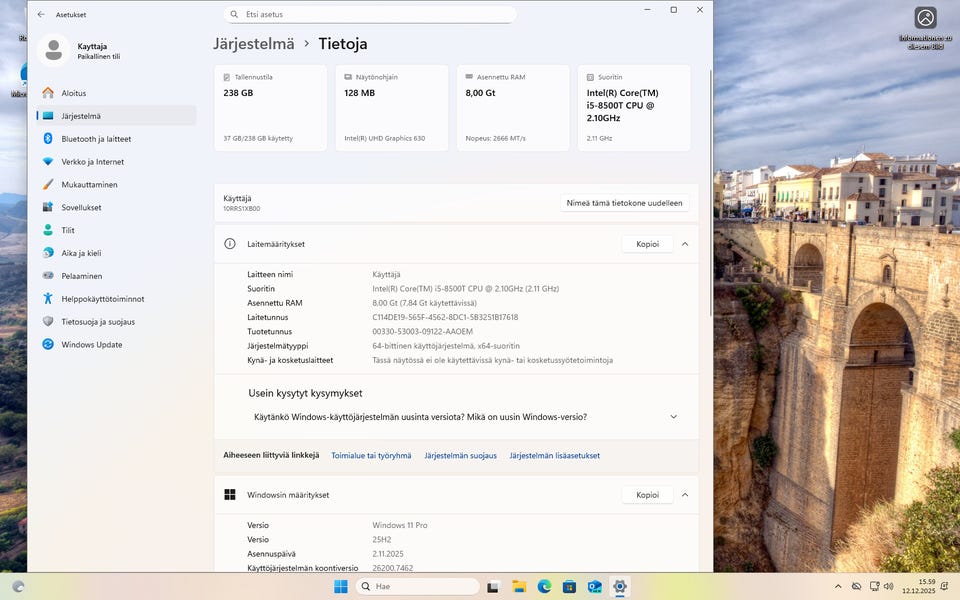Click the taskbar Hae search box
960x600 pixels.
416,587
